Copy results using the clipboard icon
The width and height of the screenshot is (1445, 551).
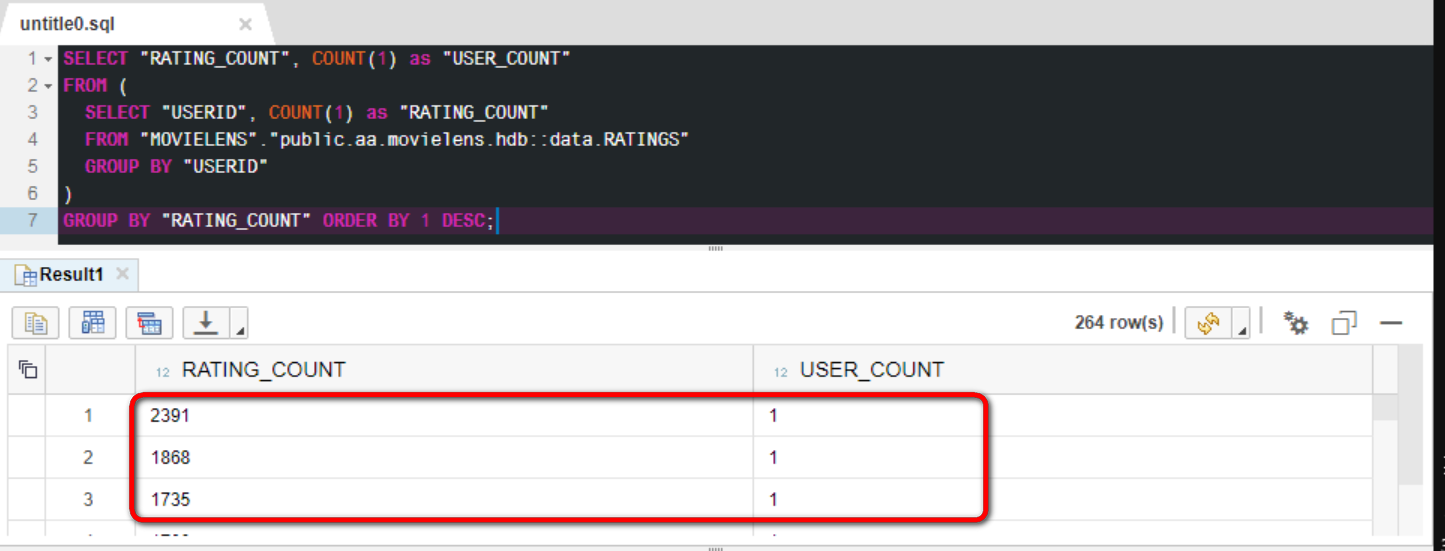36,323
